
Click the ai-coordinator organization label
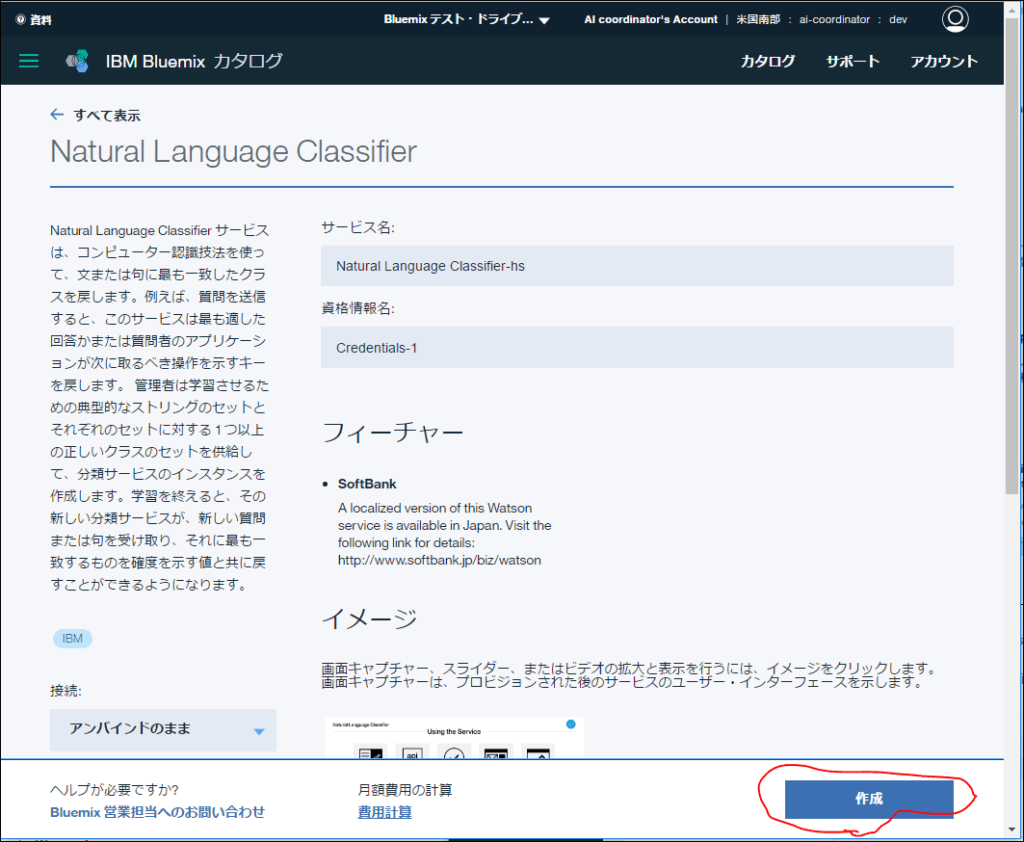834,20
